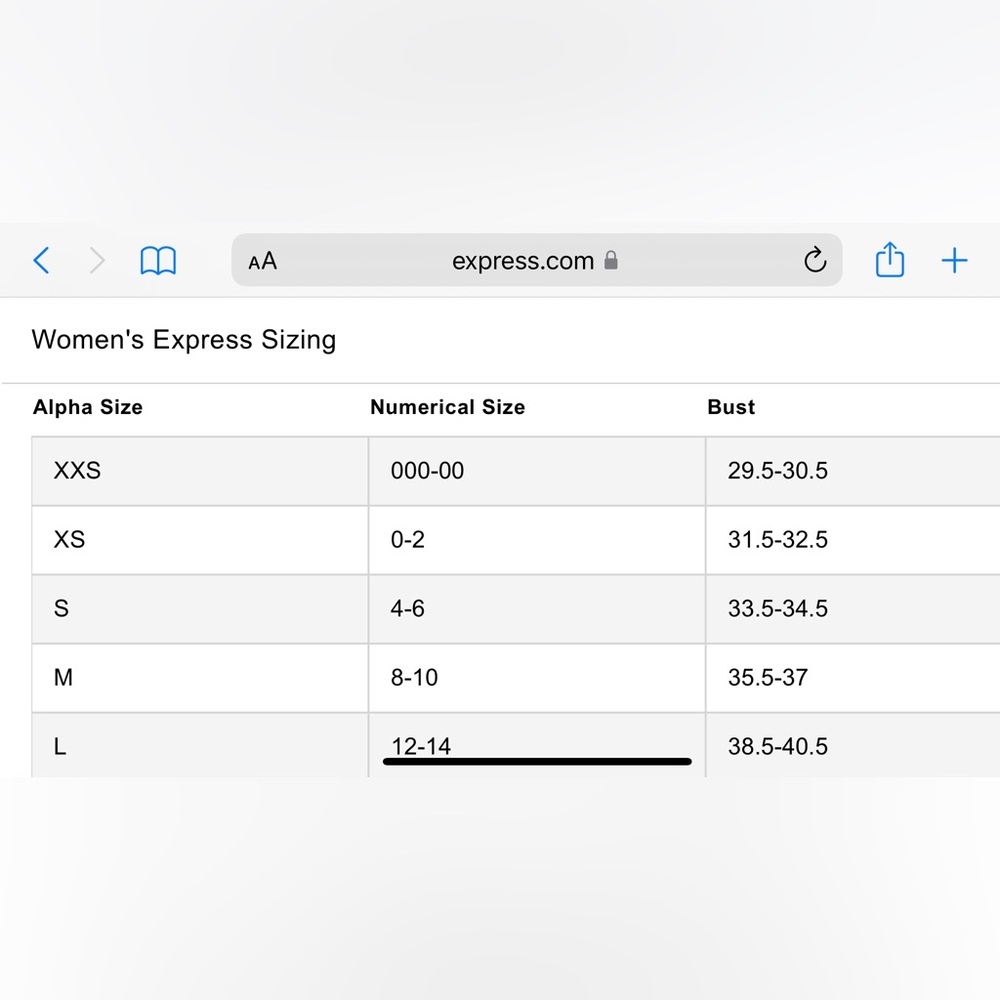1000x1000 pixels.
Task: Go back using the Safari back arrow
Action: pyautogui.click(x=41, y=260)
